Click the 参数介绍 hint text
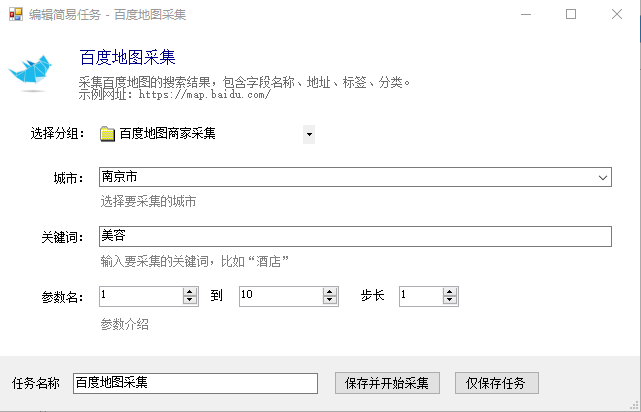The image size is (641, 412). [x=125, y=325]
